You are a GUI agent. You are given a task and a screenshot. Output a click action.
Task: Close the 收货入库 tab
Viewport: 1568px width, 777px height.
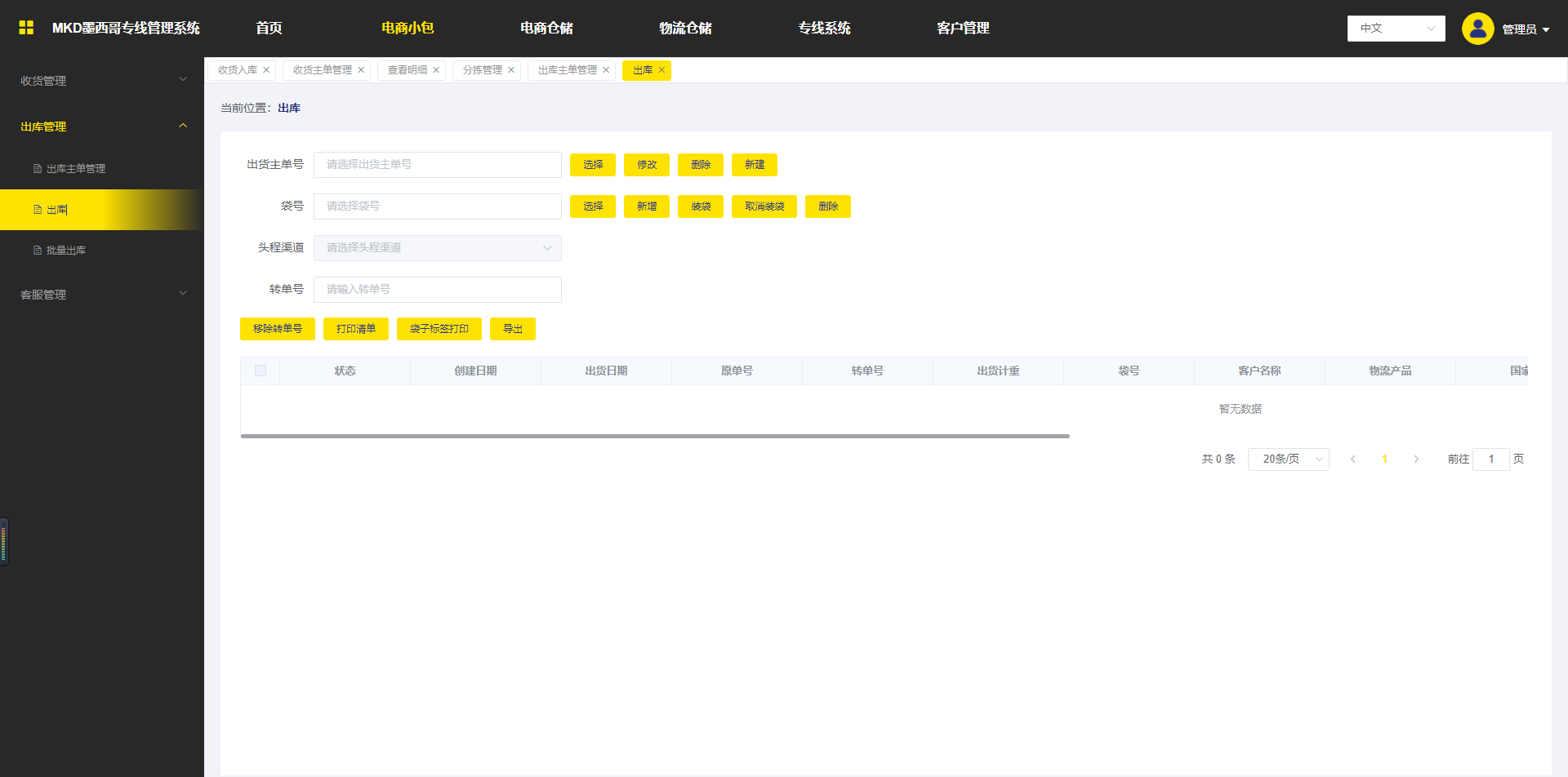266,70
